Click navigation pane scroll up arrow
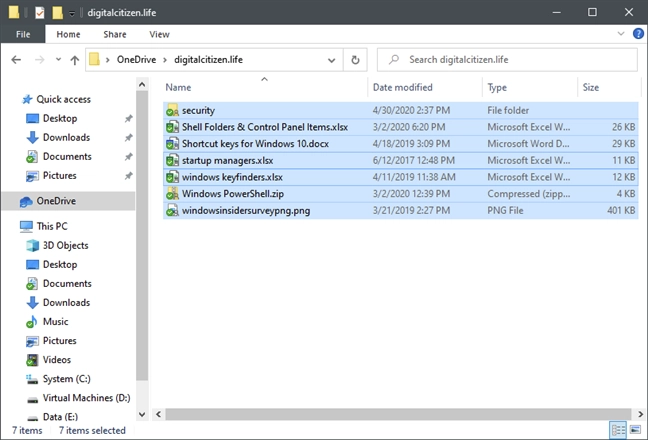 tap(142, 85)
